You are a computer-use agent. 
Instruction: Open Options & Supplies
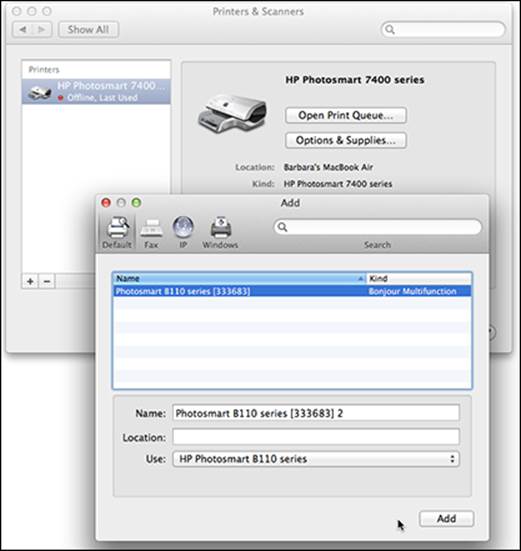(346, 140)
